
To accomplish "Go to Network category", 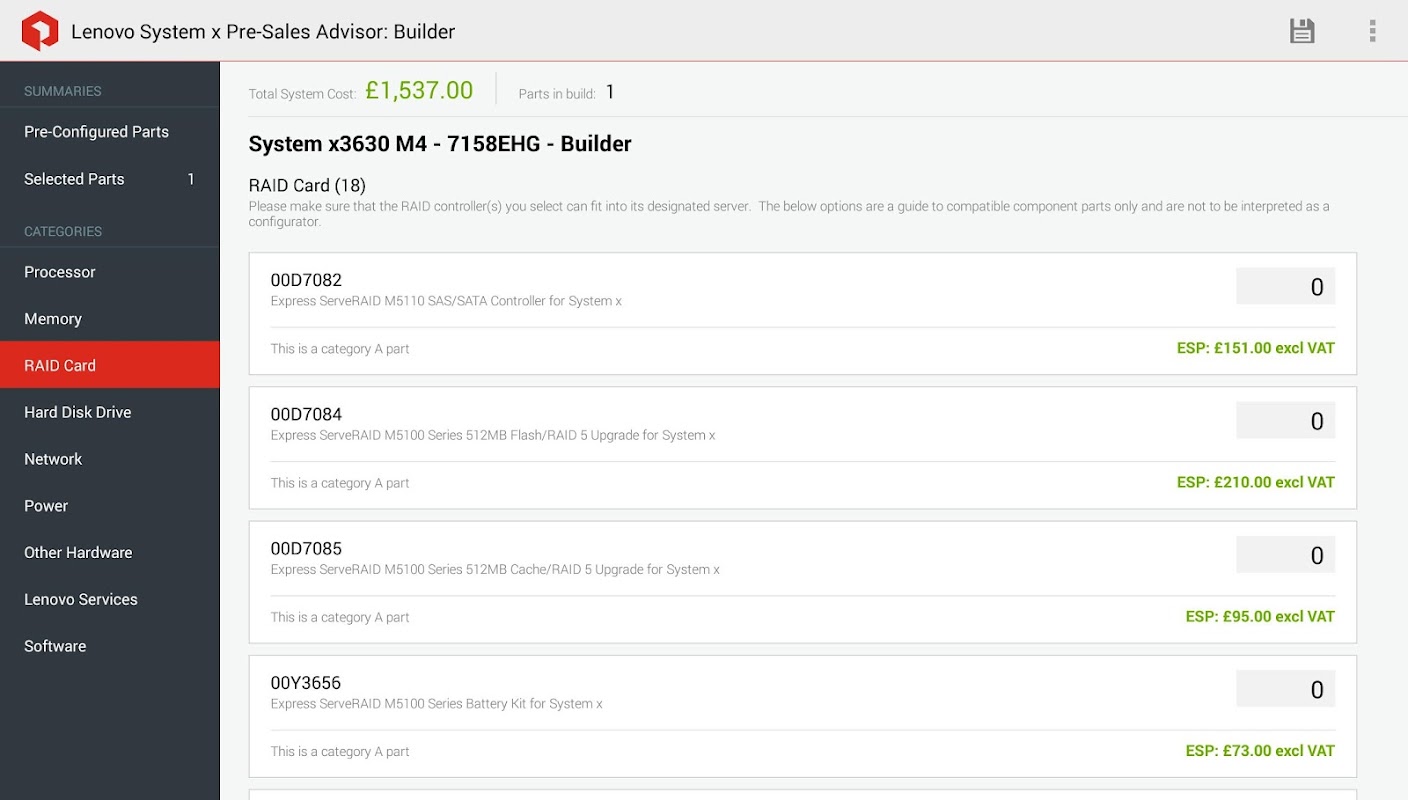I will 110,459.
